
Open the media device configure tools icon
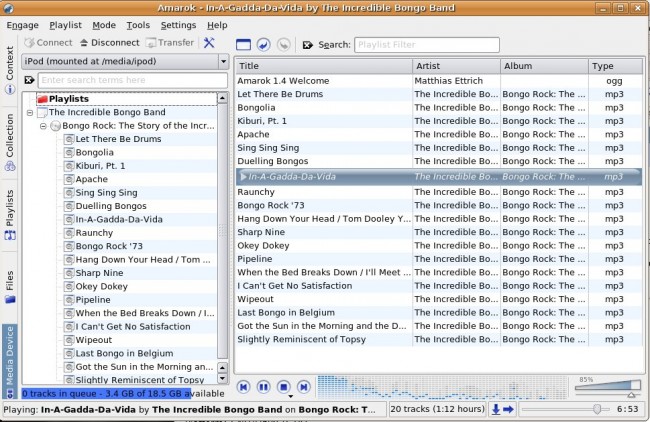209,43
